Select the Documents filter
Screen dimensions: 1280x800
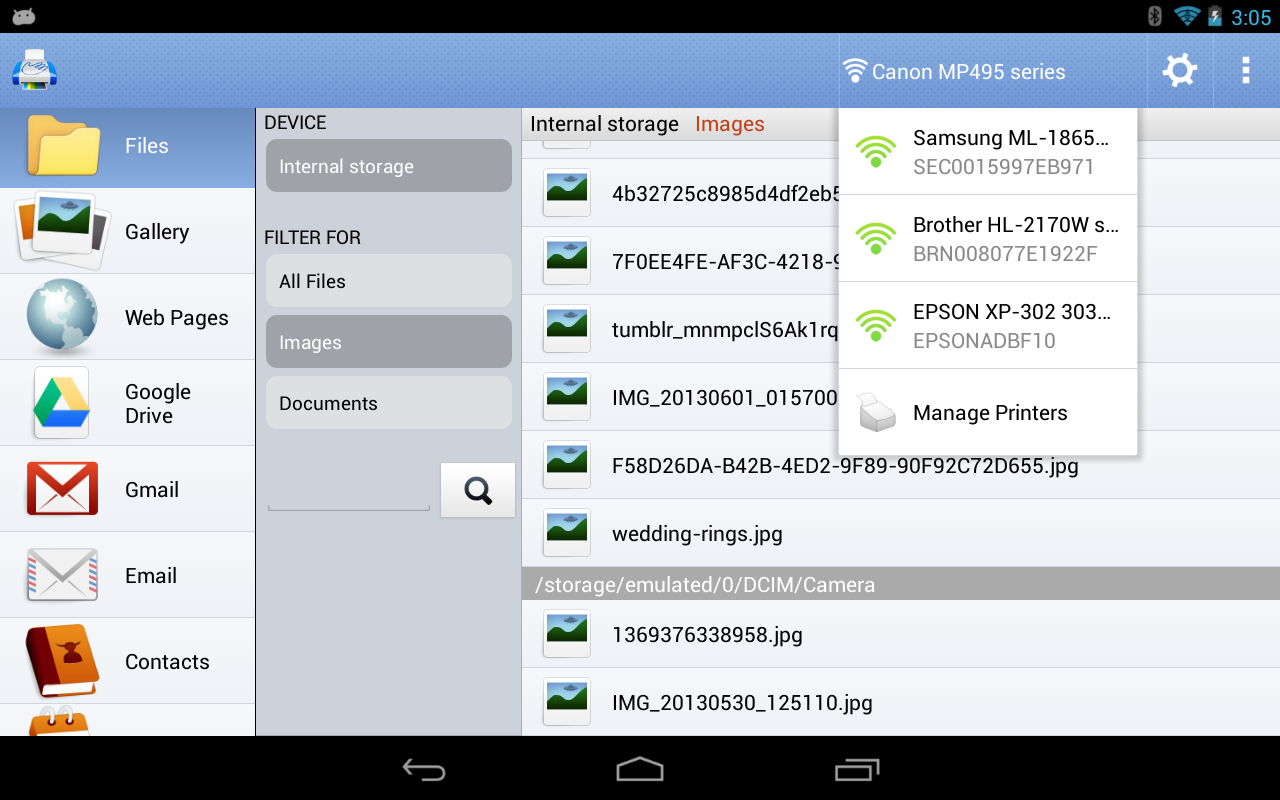click(x=388, y=403)
